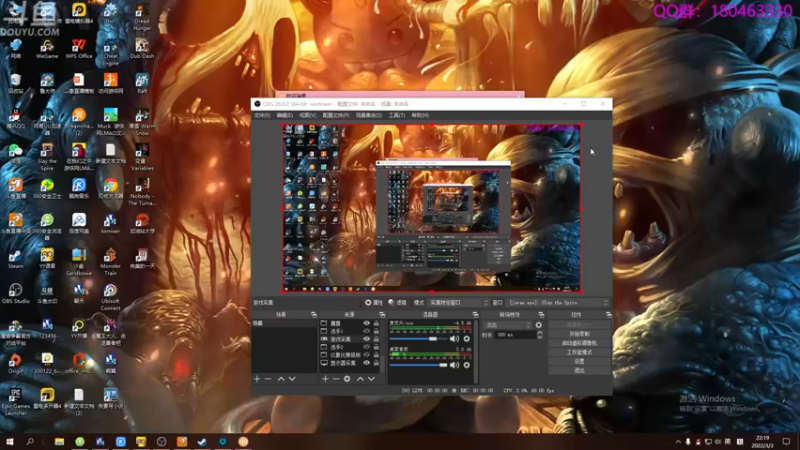Open OBS Studio desktop shortcut

[15, 293]
